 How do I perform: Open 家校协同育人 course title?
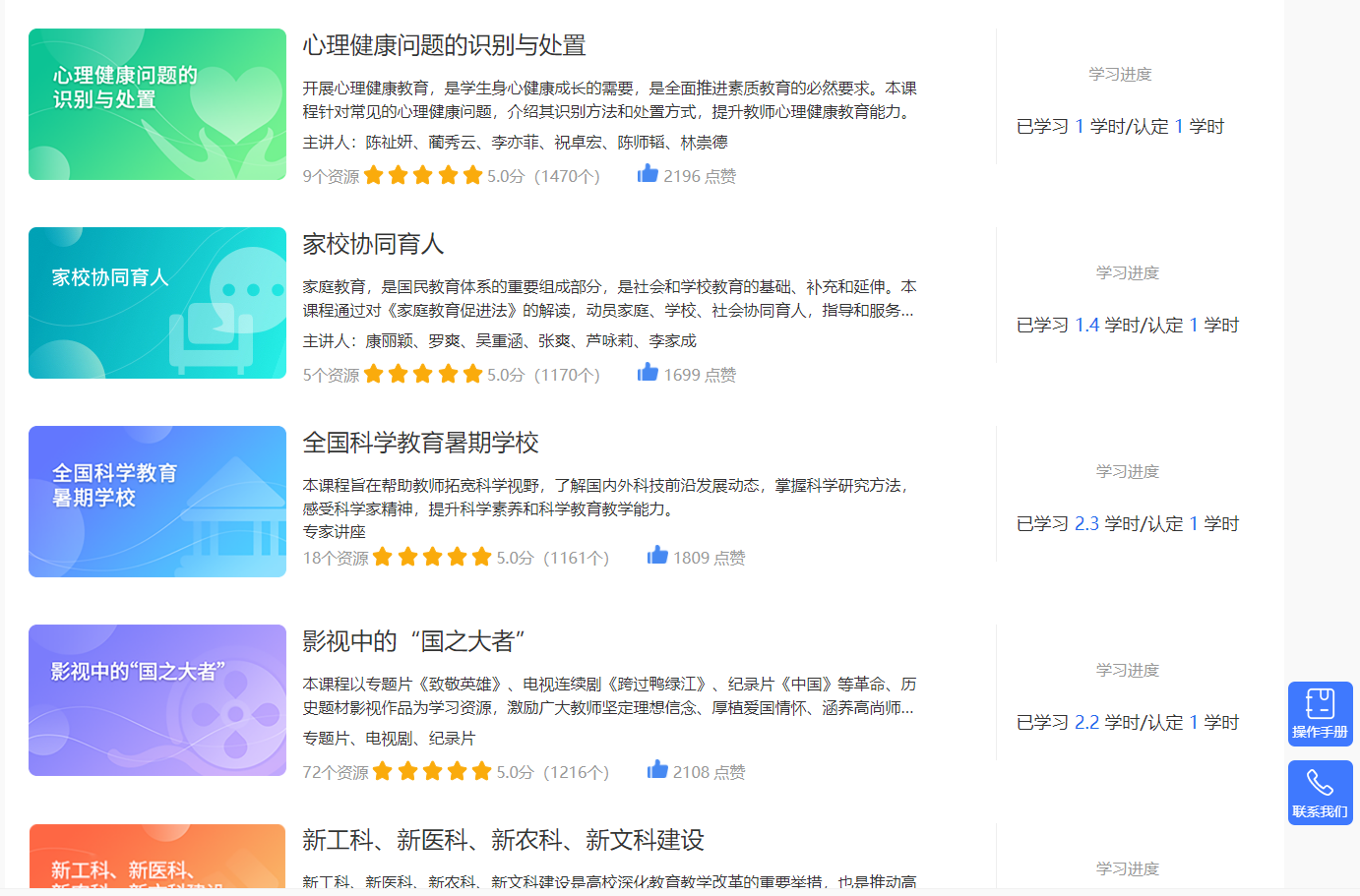373,244
